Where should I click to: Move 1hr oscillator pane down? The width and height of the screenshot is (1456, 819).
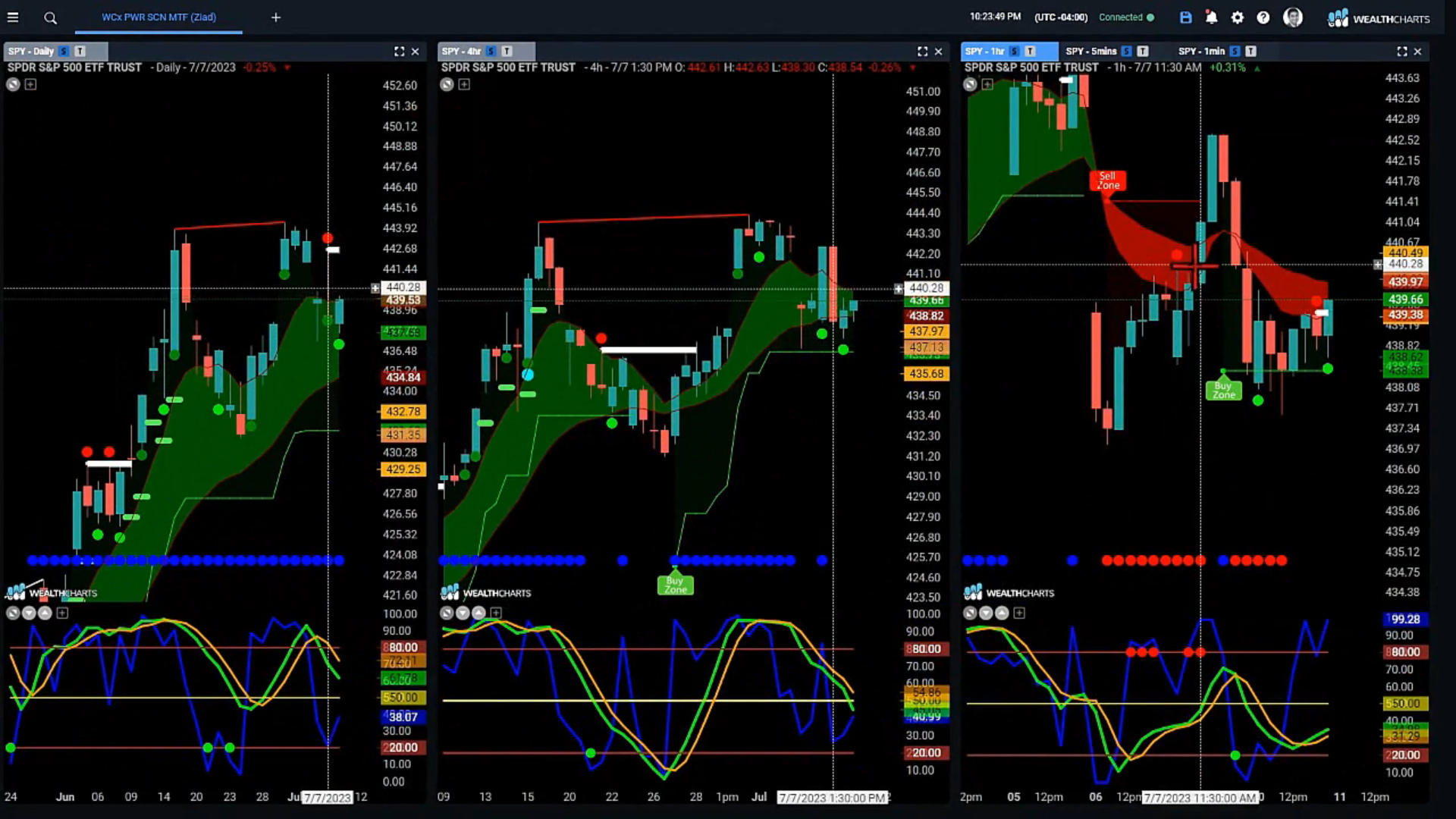[x=986, y=613]
